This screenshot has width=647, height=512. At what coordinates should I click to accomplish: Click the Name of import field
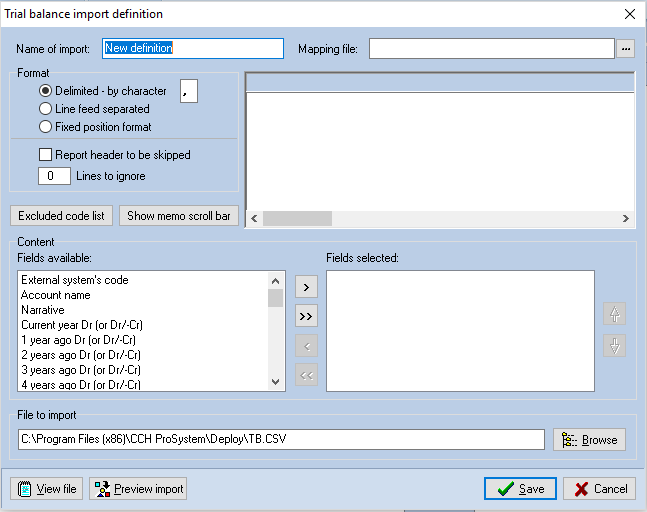pyautogui.click(x=193, y=48)
